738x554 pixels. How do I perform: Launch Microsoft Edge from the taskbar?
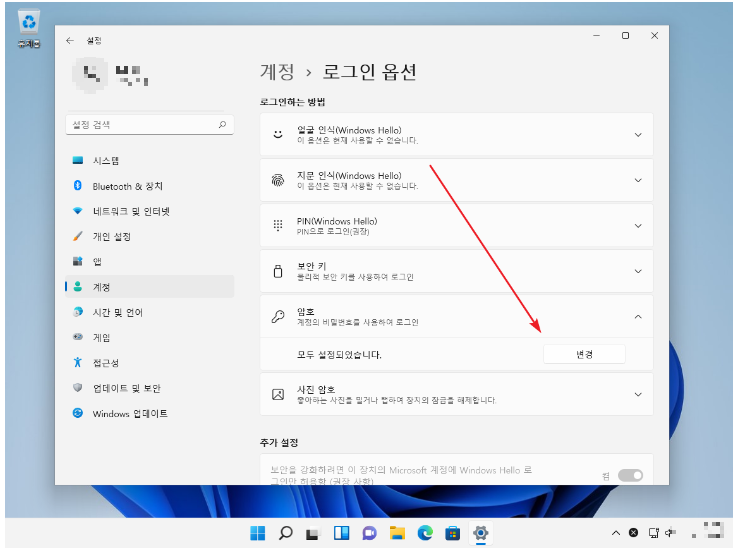[x=425, y=533]
